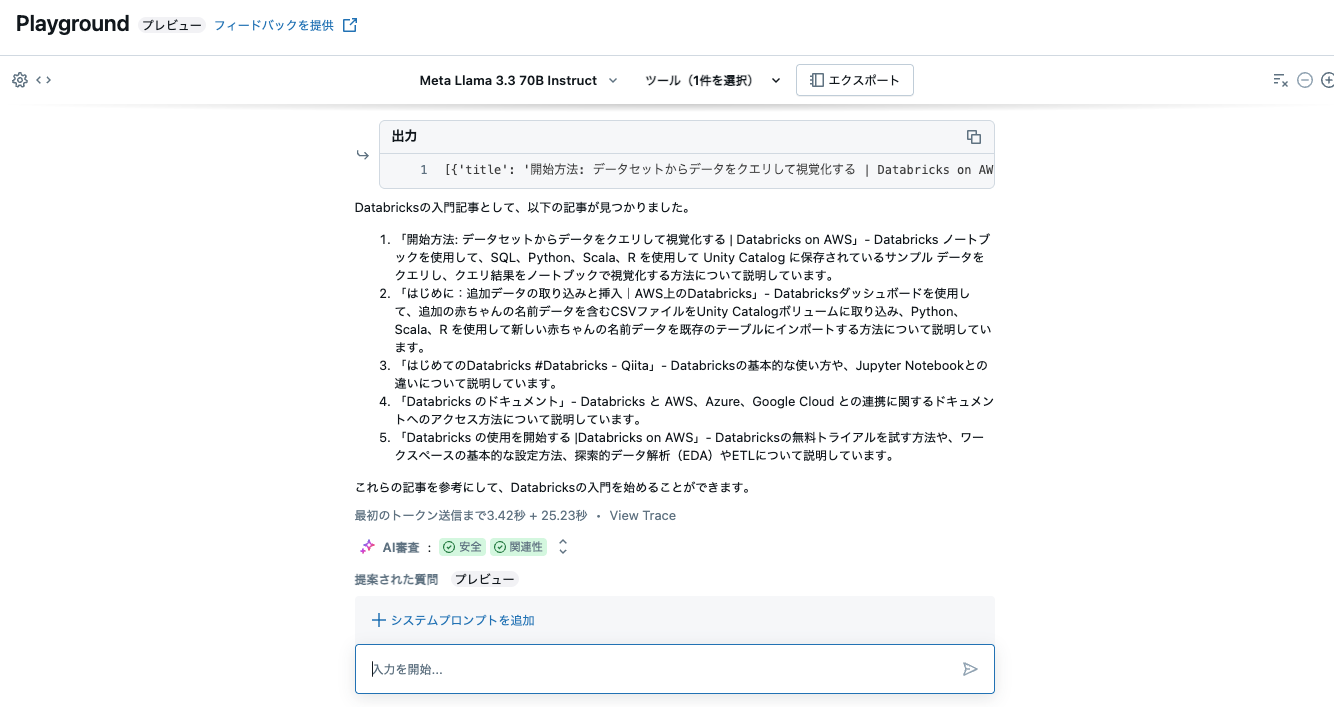Toggle the 関連性 AI judge badge

(519, 547)
